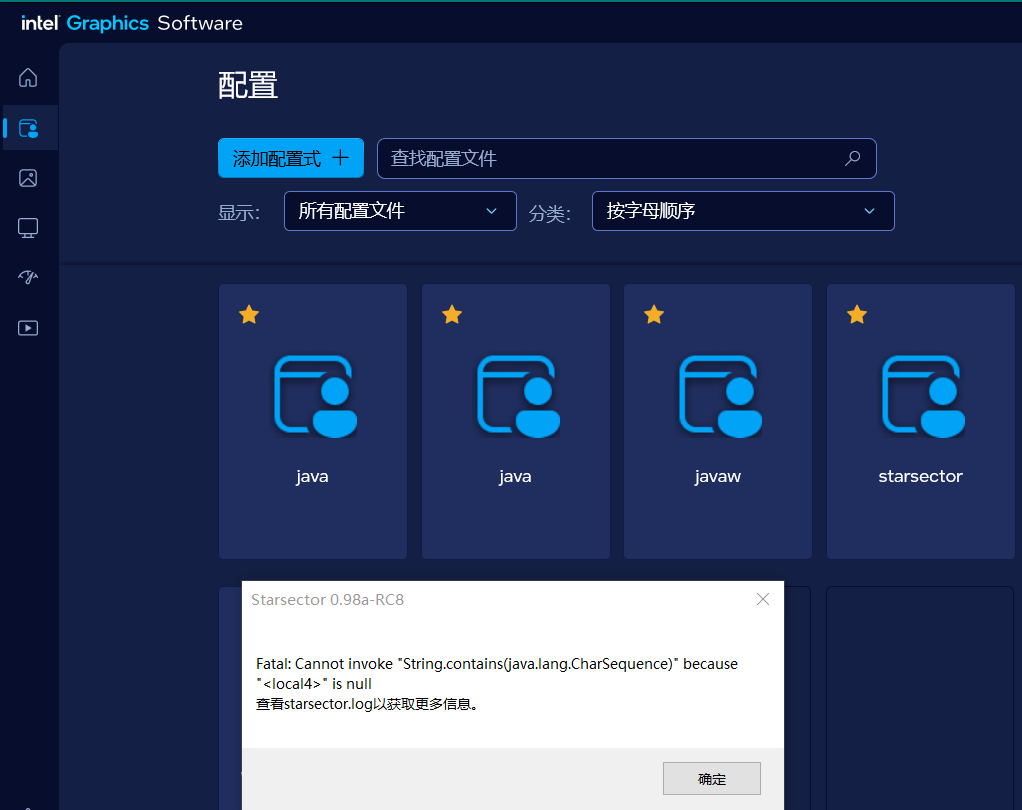Click the Fatal error message text

click(x=497, y=674)
